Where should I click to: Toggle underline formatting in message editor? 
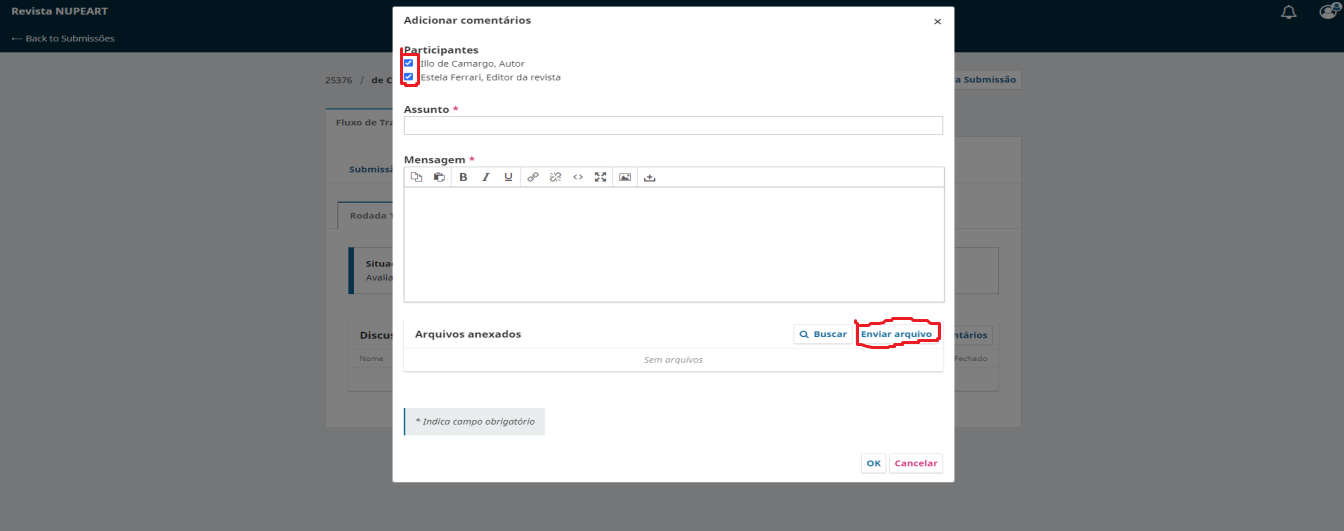(x=508, y=177)
